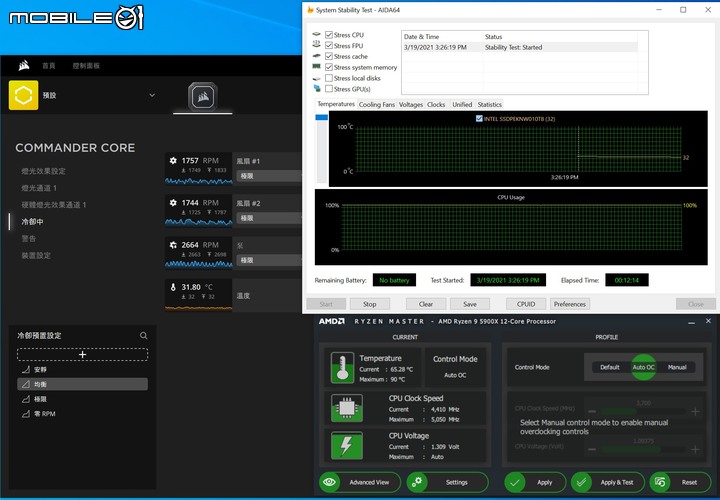The width and height of the screenshot is (720, 500).
Task: Toggle the INTEL SSDPEKNW010T8 graph checkbox
Action: click(479, 118)
